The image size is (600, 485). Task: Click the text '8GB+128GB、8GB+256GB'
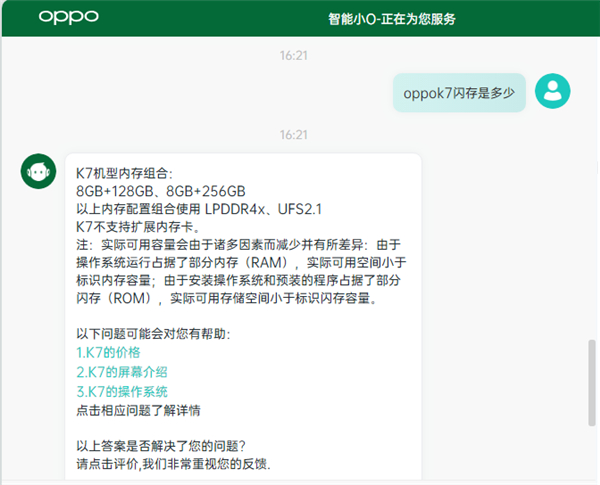pyautogui.click(x=161, y=191)
